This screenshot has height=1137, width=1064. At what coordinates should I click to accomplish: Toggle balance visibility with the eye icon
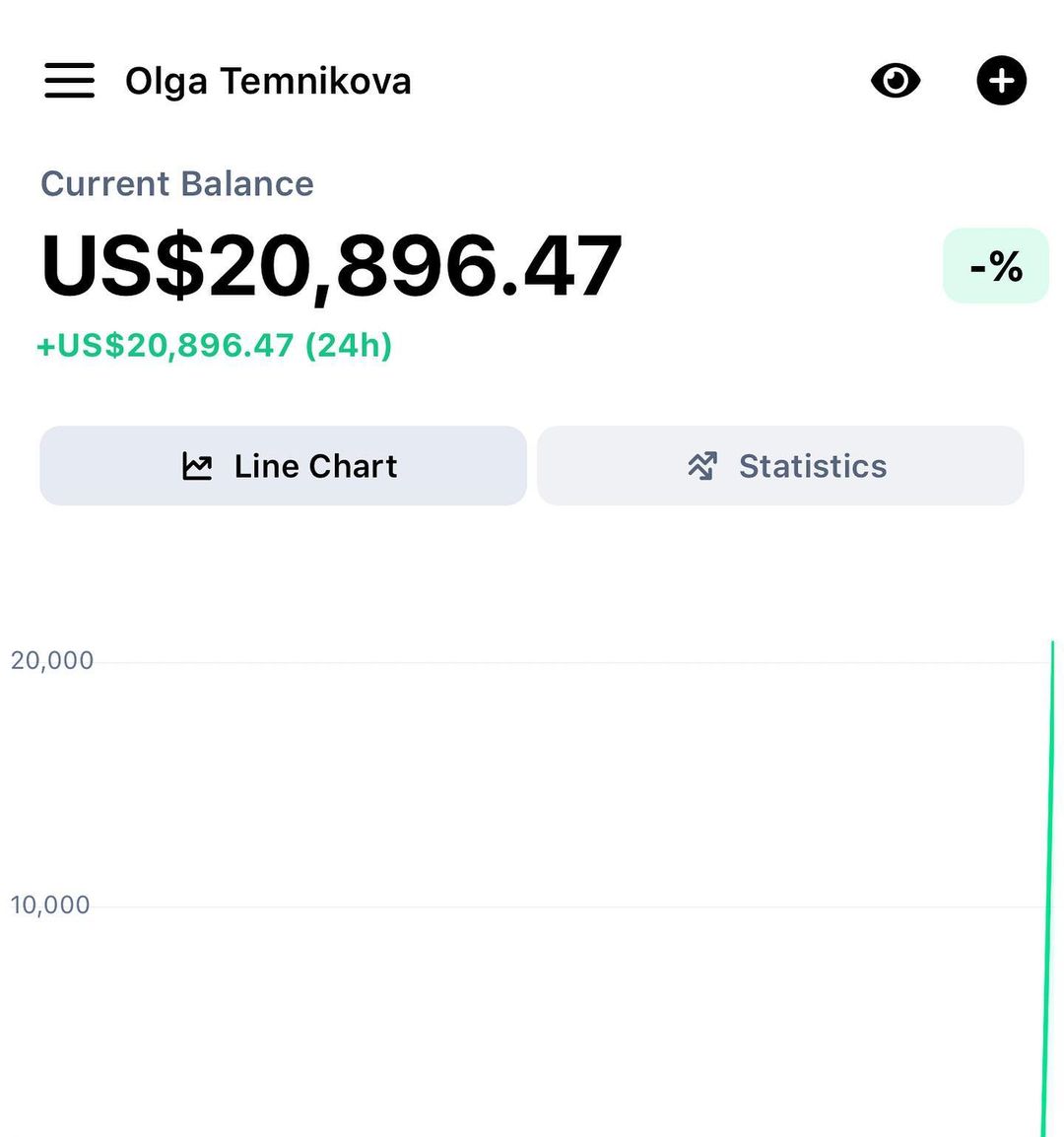click(896, 81)
